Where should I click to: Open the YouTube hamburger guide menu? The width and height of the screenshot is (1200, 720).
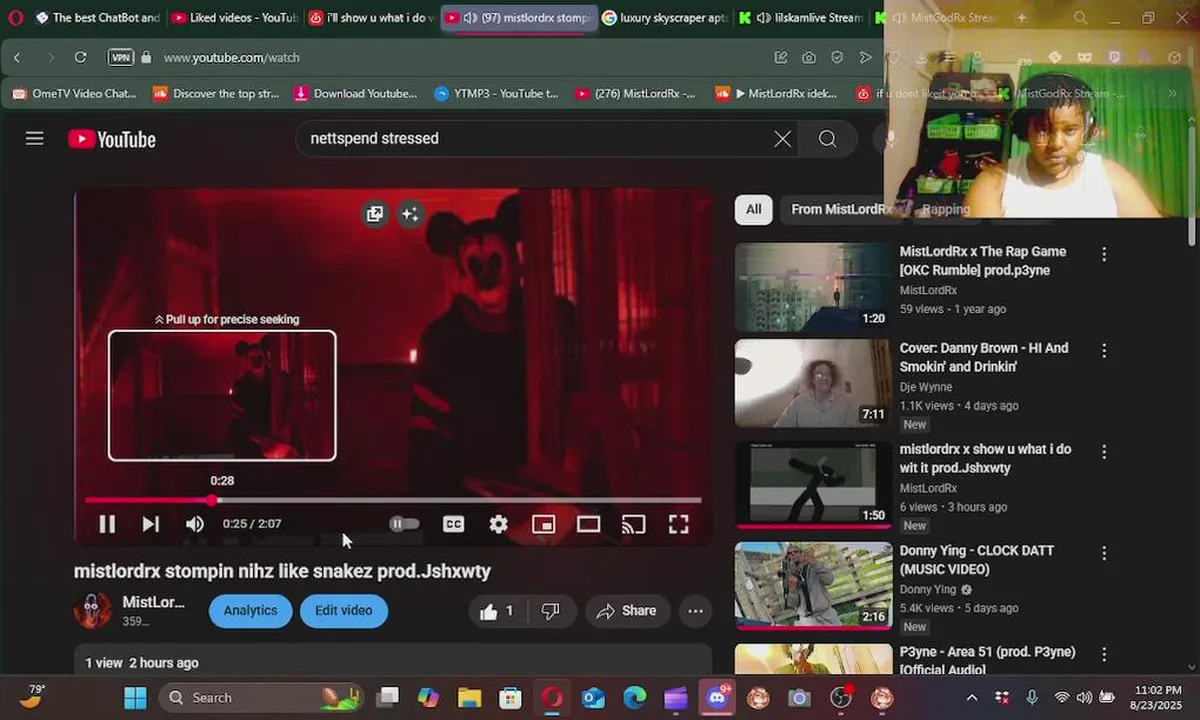(35, 138)
